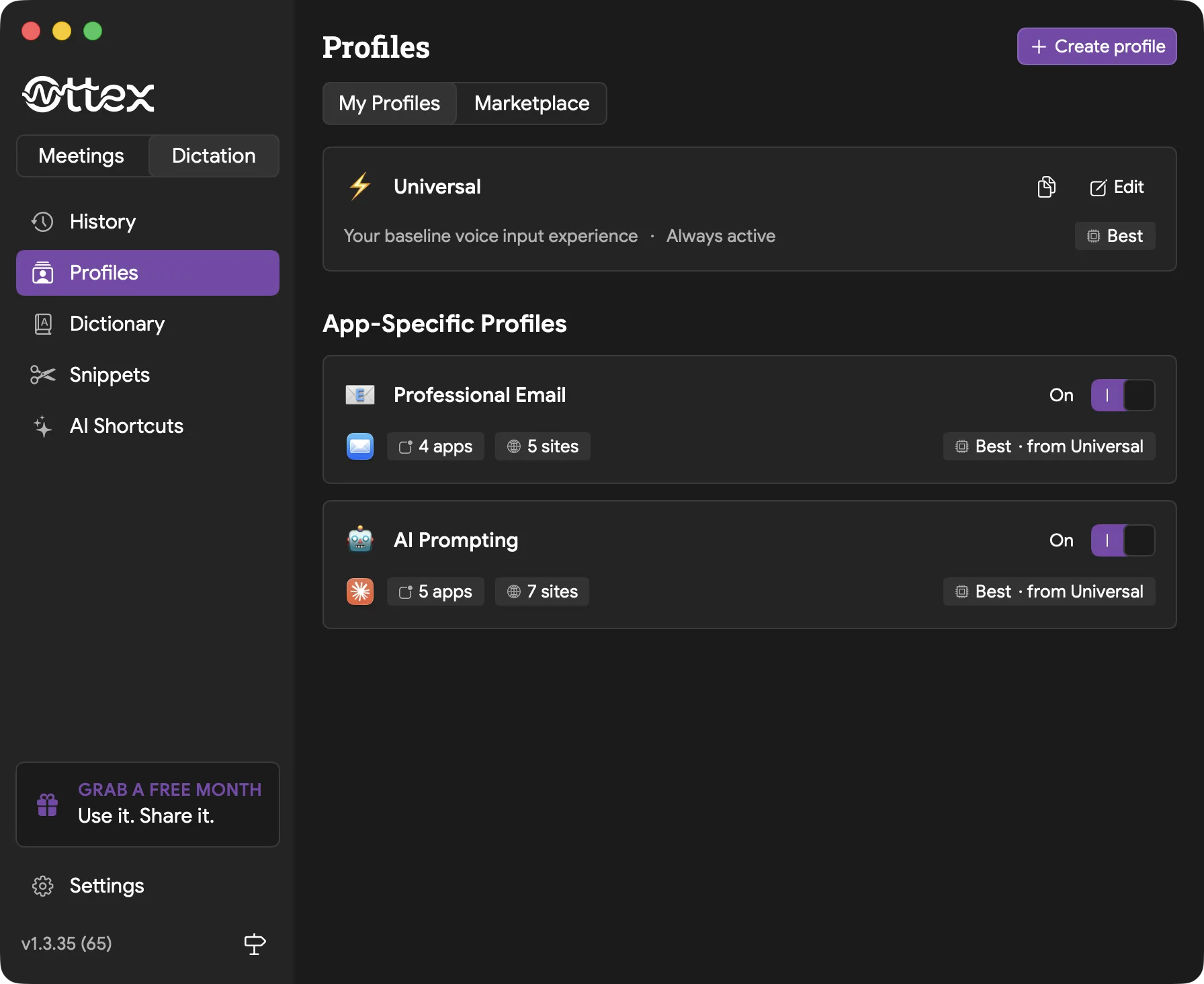Click the Snippets label in sidebar
The width and height of the screenshot is (1204, 984).
(110, 375)
